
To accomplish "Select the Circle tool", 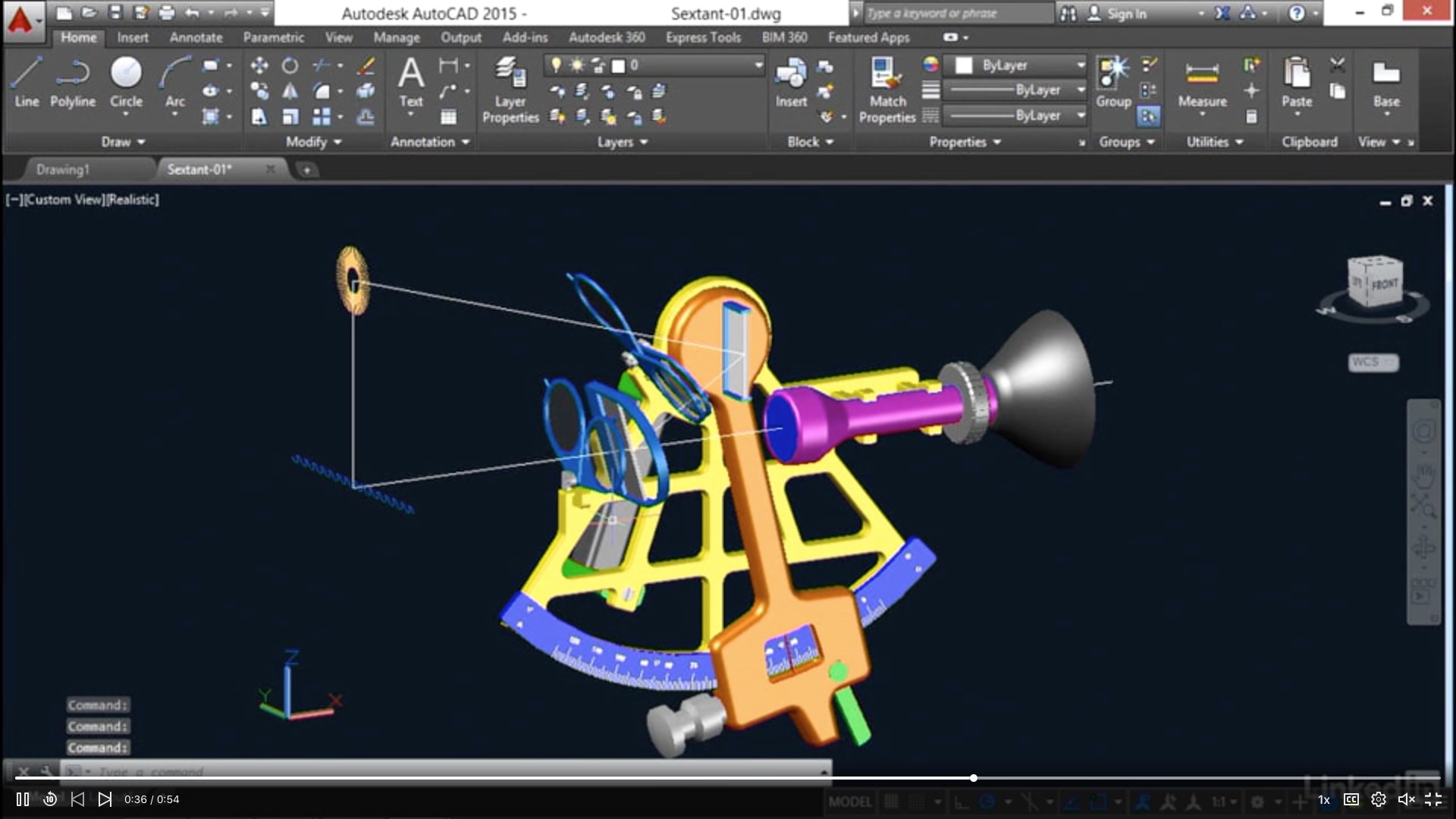I will point(126,82).
